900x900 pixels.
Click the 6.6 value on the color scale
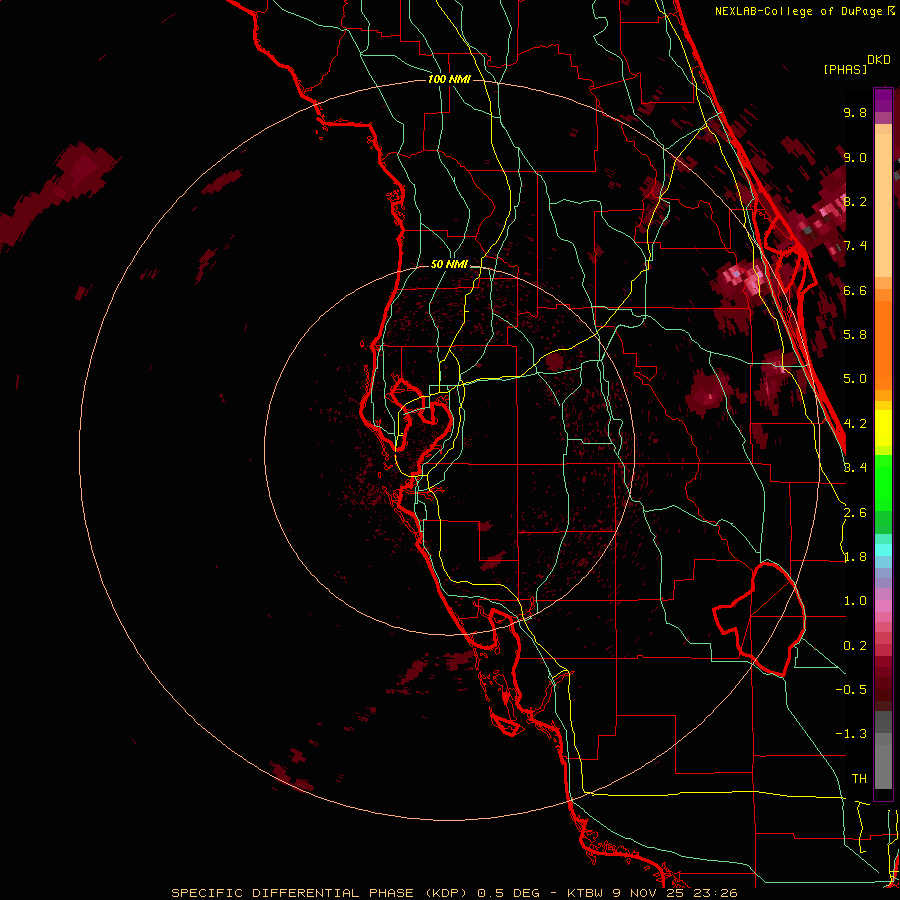tap(855, 290)
